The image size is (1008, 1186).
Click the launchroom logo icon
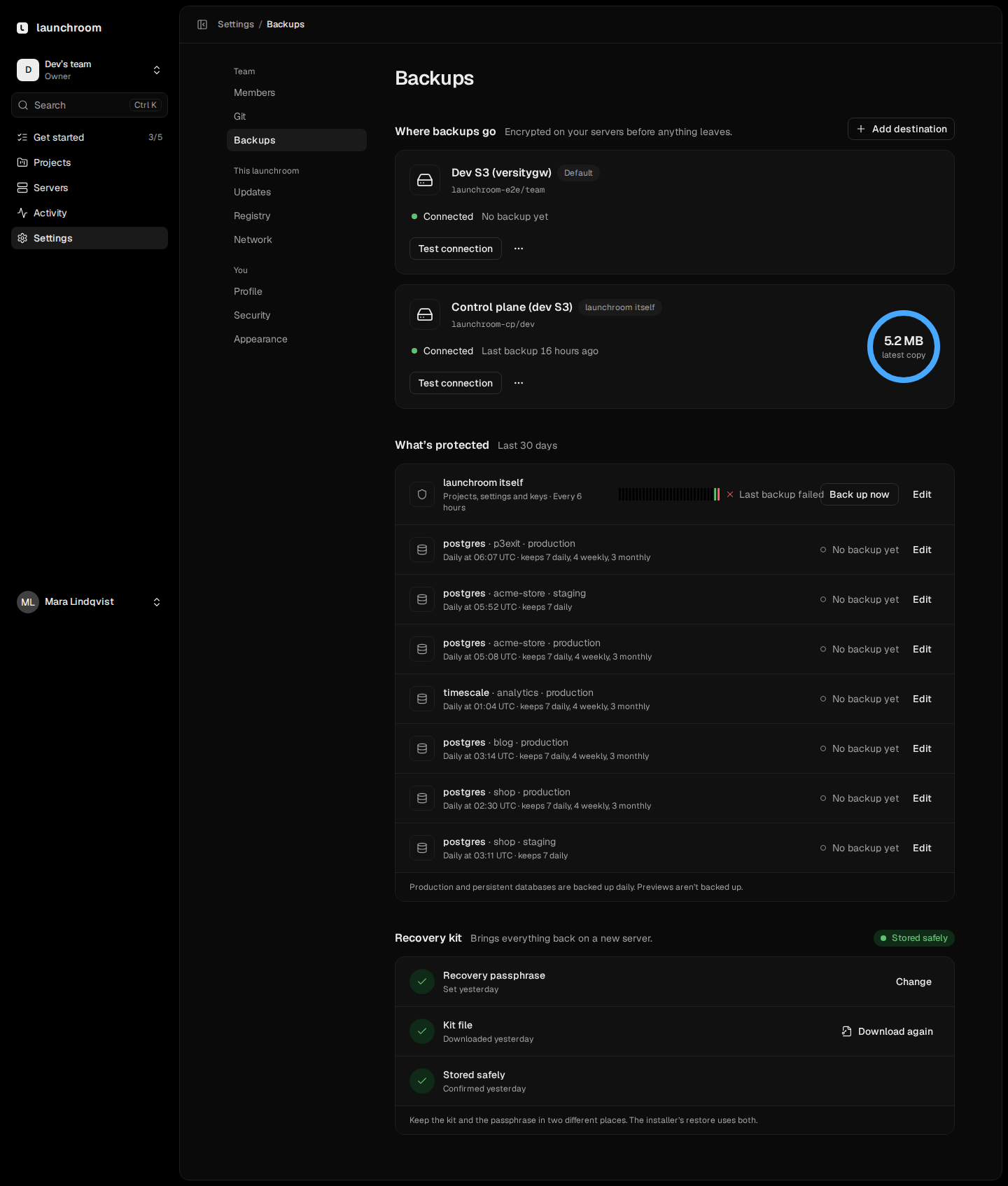22,28
